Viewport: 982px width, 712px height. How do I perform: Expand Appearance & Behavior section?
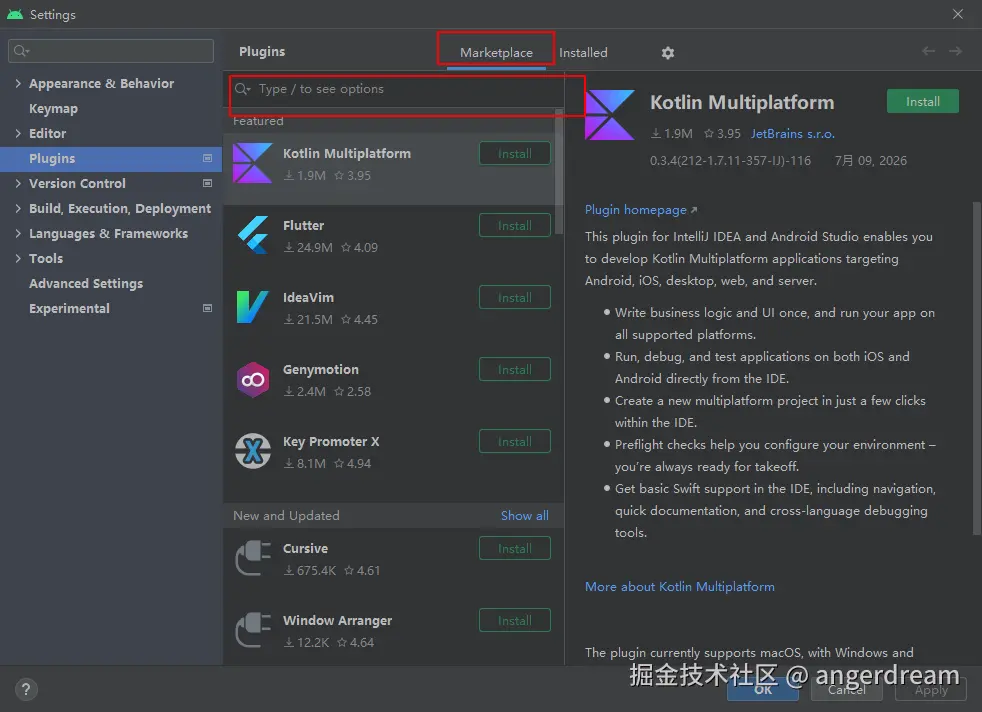[18, 83]
